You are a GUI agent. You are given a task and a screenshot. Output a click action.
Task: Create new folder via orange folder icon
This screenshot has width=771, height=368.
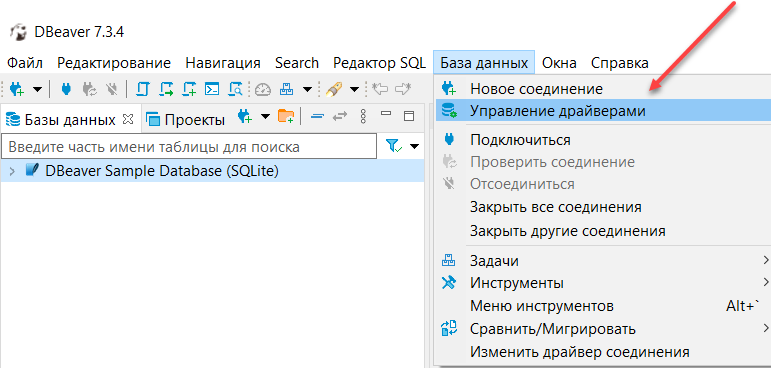click(x=286, y=117)
